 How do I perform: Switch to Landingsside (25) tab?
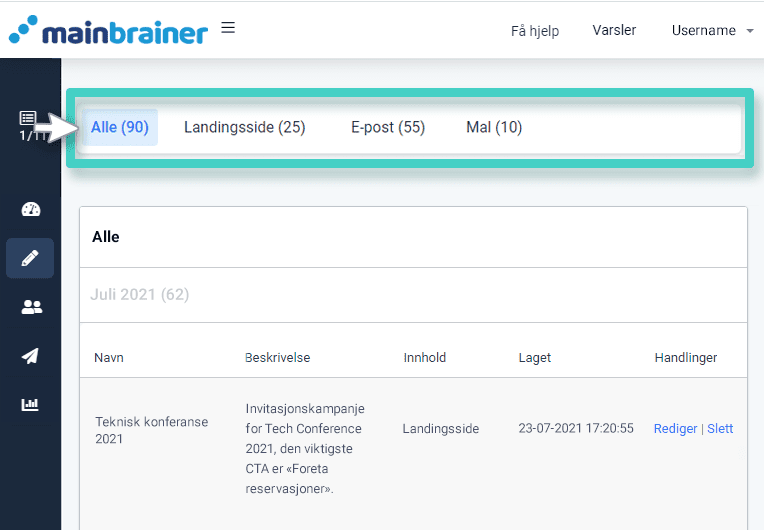click(x=245, y=127)
